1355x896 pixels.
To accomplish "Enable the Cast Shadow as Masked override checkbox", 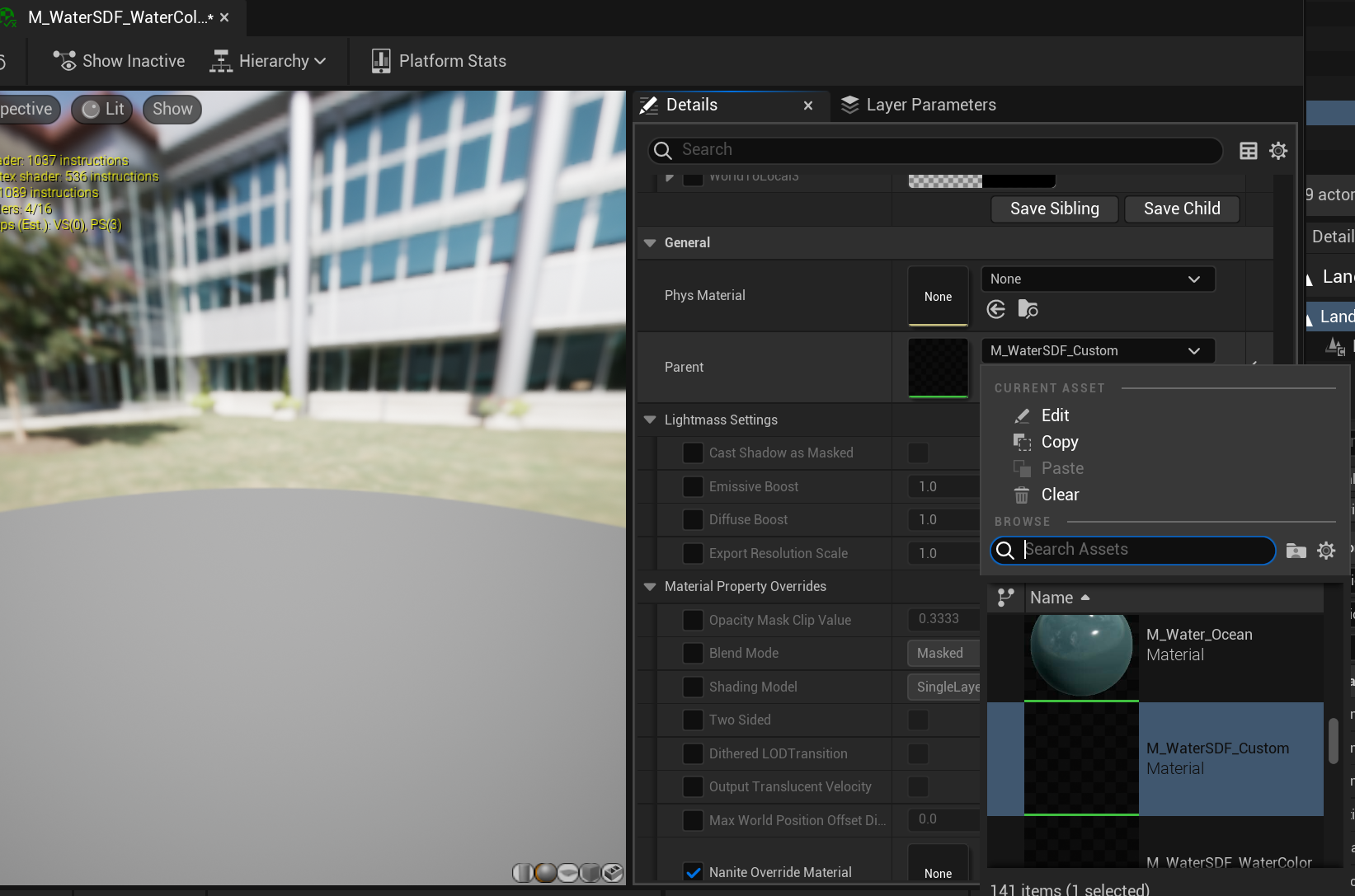I will click(693, 453).
